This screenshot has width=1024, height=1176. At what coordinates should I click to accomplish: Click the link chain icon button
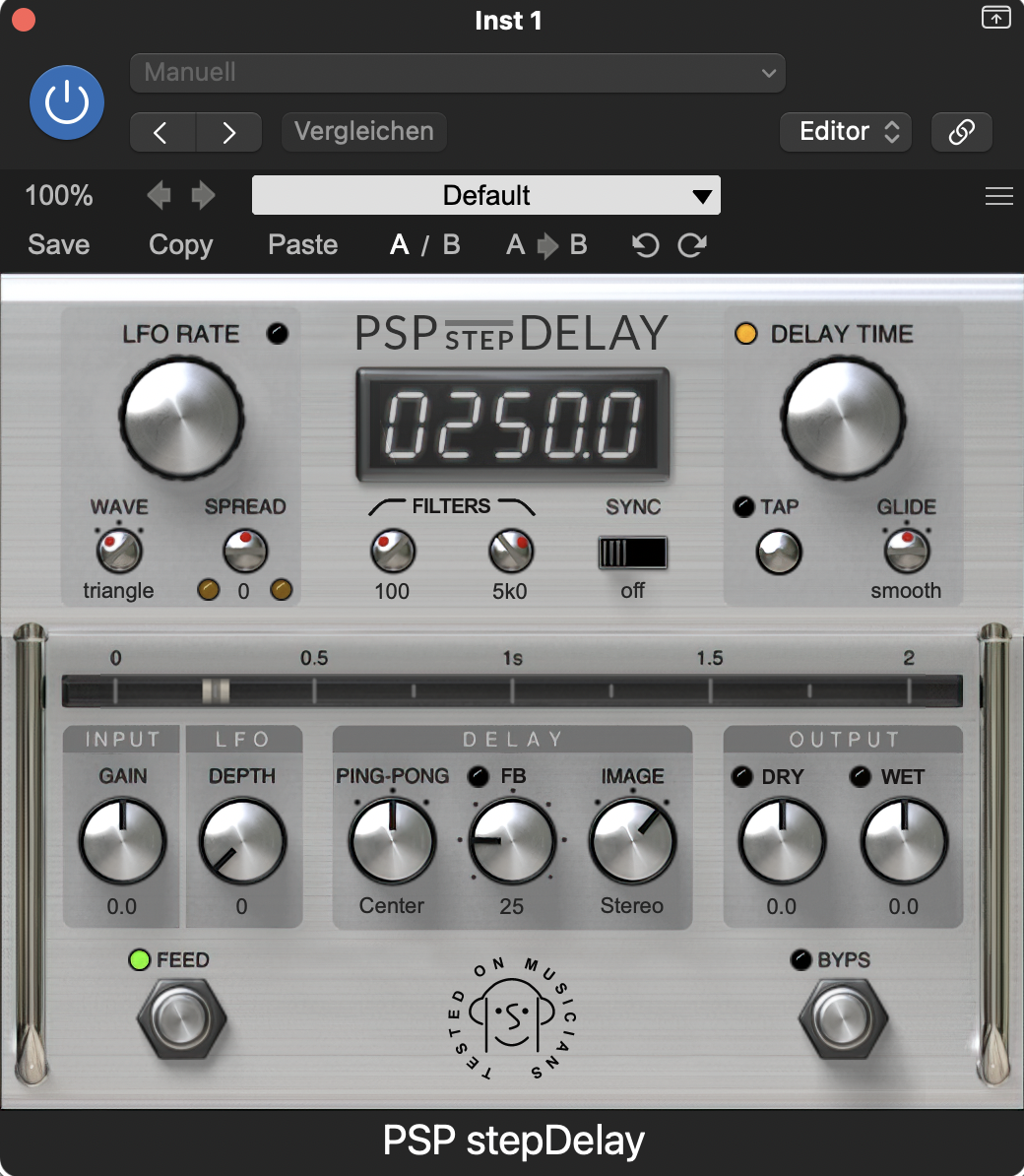pos(962,132)
